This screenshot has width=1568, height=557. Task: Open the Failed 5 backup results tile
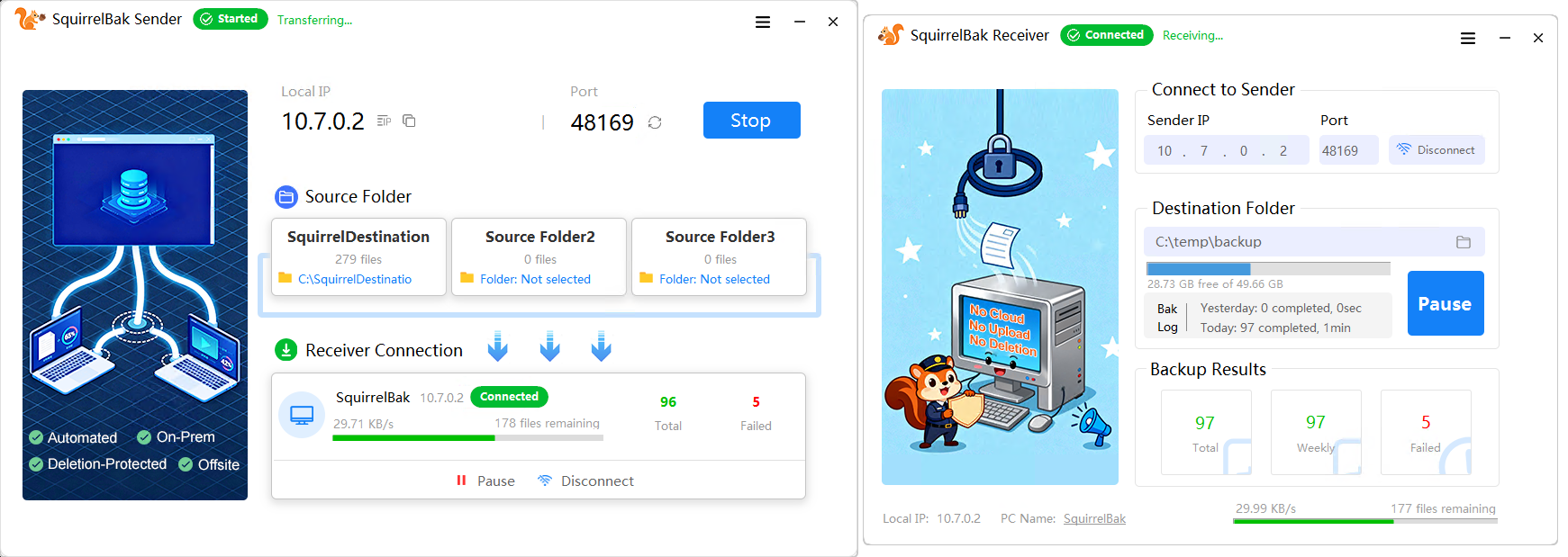click(1426, 432)
